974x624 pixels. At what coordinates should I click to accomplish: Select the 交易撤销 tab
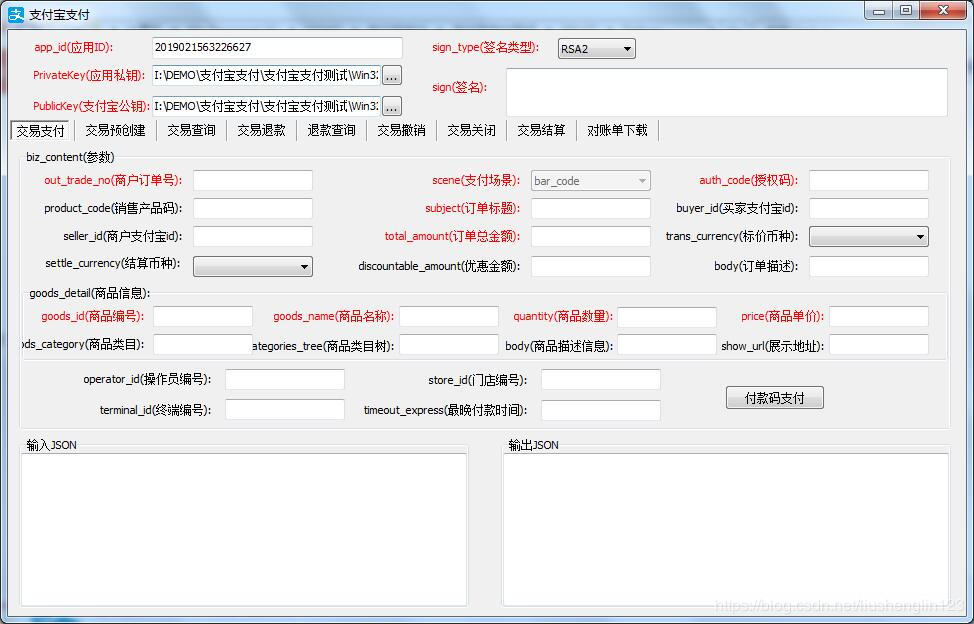tap(402, 130)
